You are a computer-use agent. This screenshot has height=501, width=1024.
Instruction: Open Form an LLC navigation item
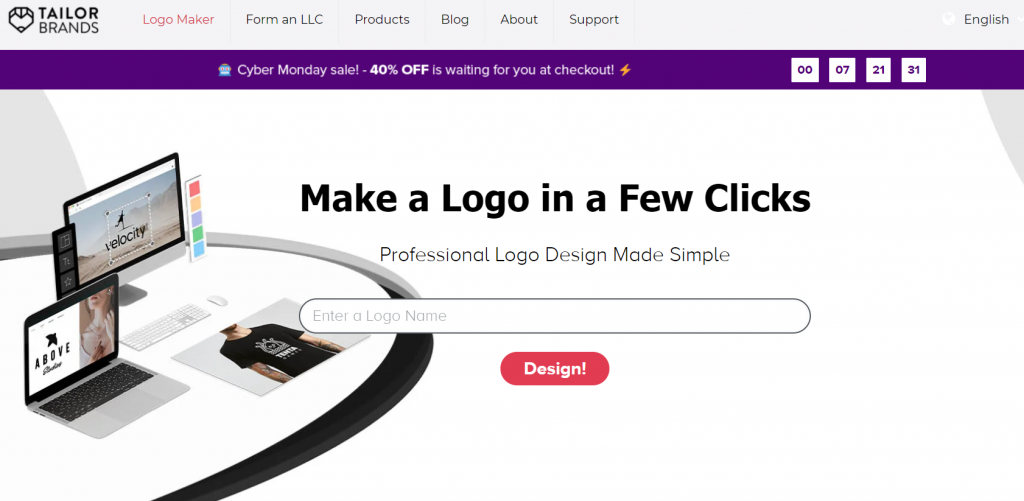(284, 20)
